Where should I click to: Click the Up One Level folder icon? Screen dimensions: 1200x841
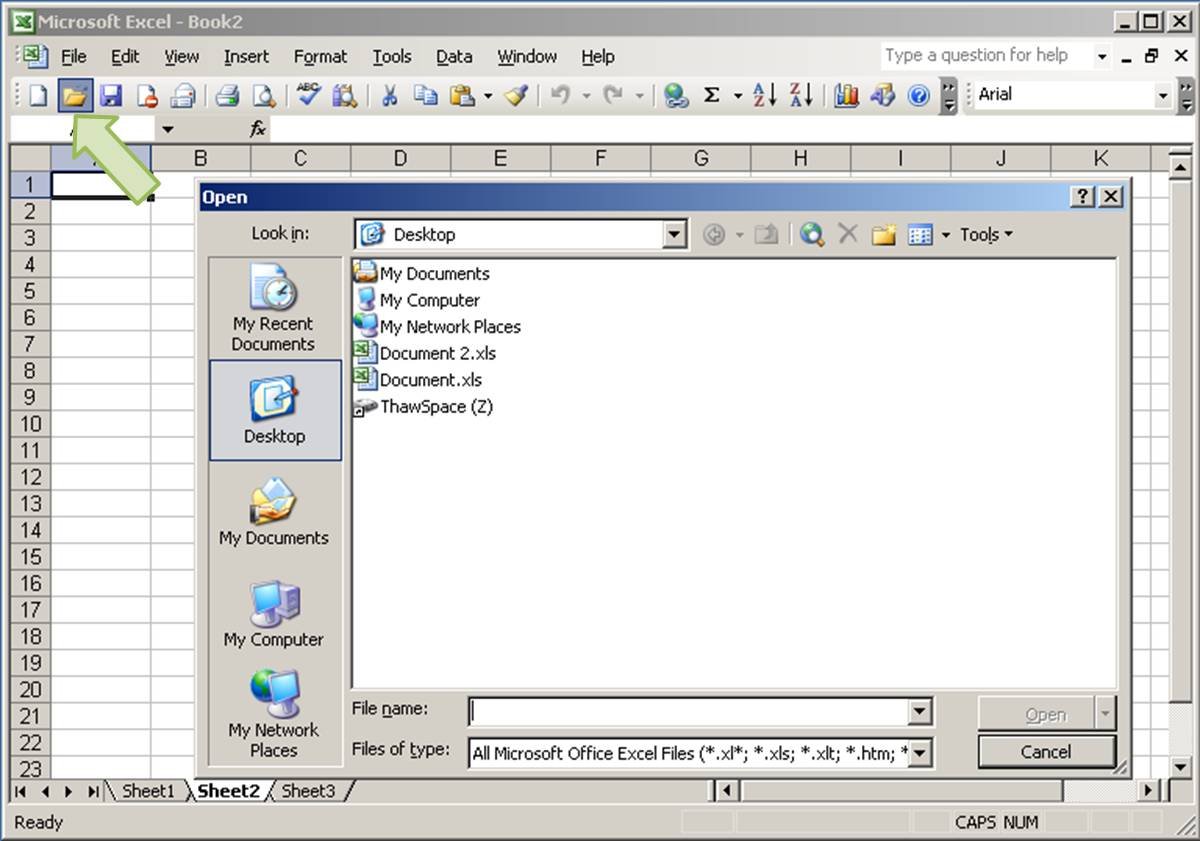click(766, 235)
